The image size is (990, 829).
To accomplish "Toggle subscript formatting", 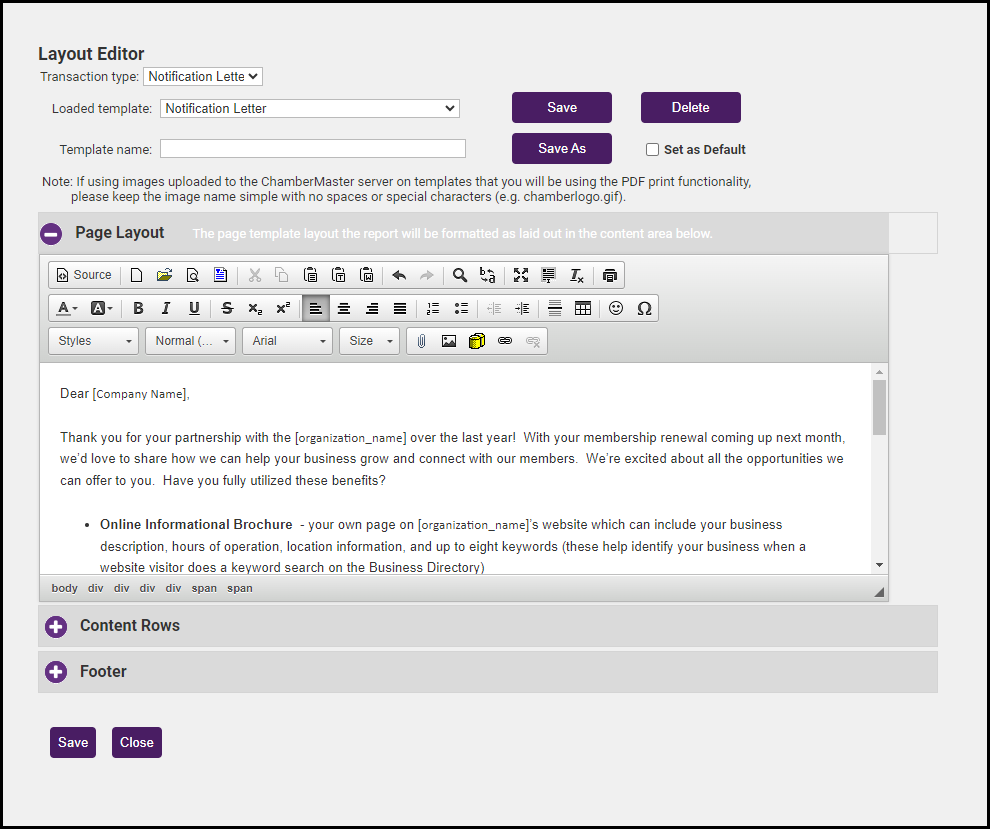I will 255,308.
